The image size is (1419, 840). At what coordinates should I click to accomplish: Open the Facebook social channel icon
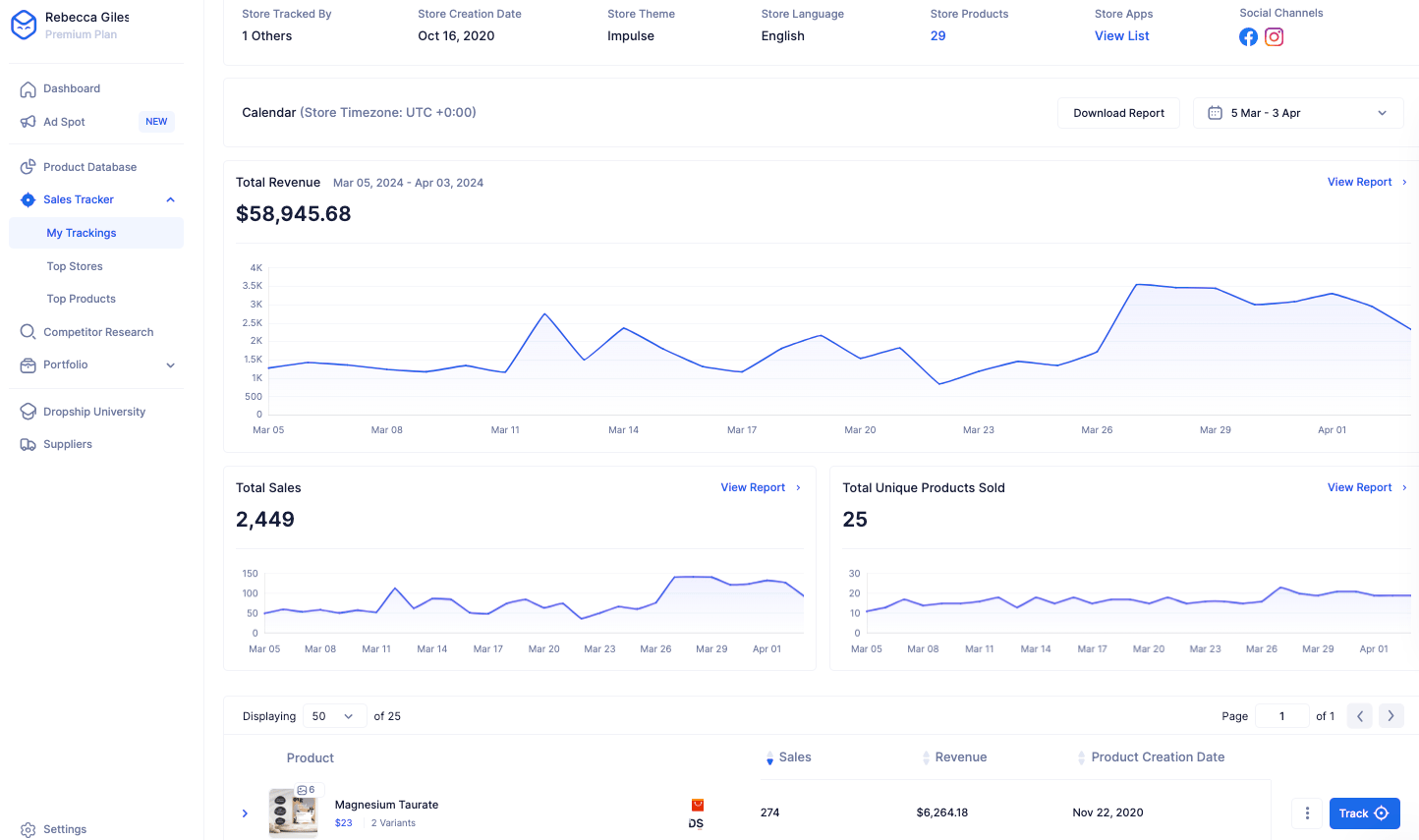click(x=1248, y=37)
